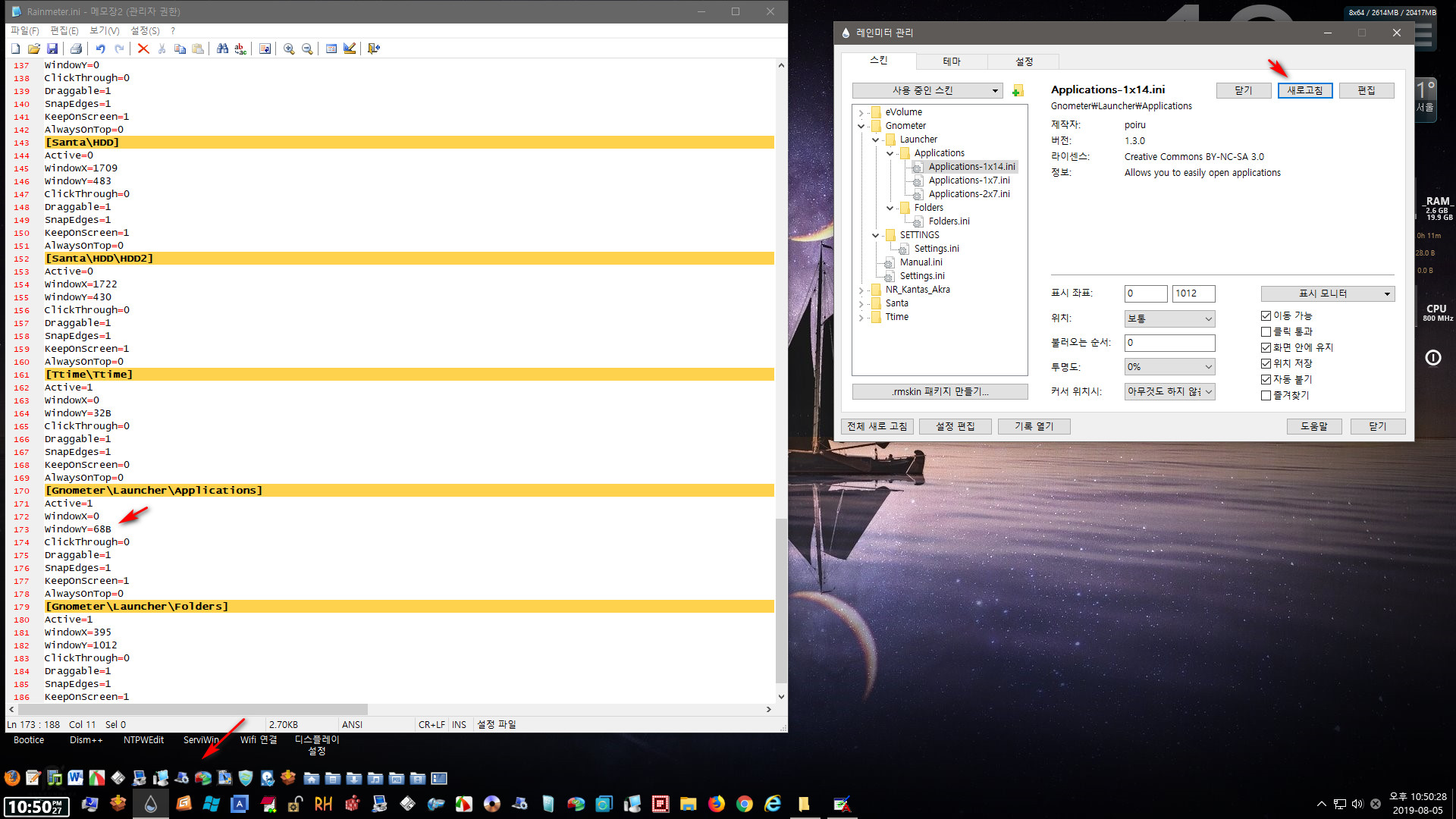Click the volume icon in the system tray
Viewport: 1456px width, 819px height.
coord(1357,804)
